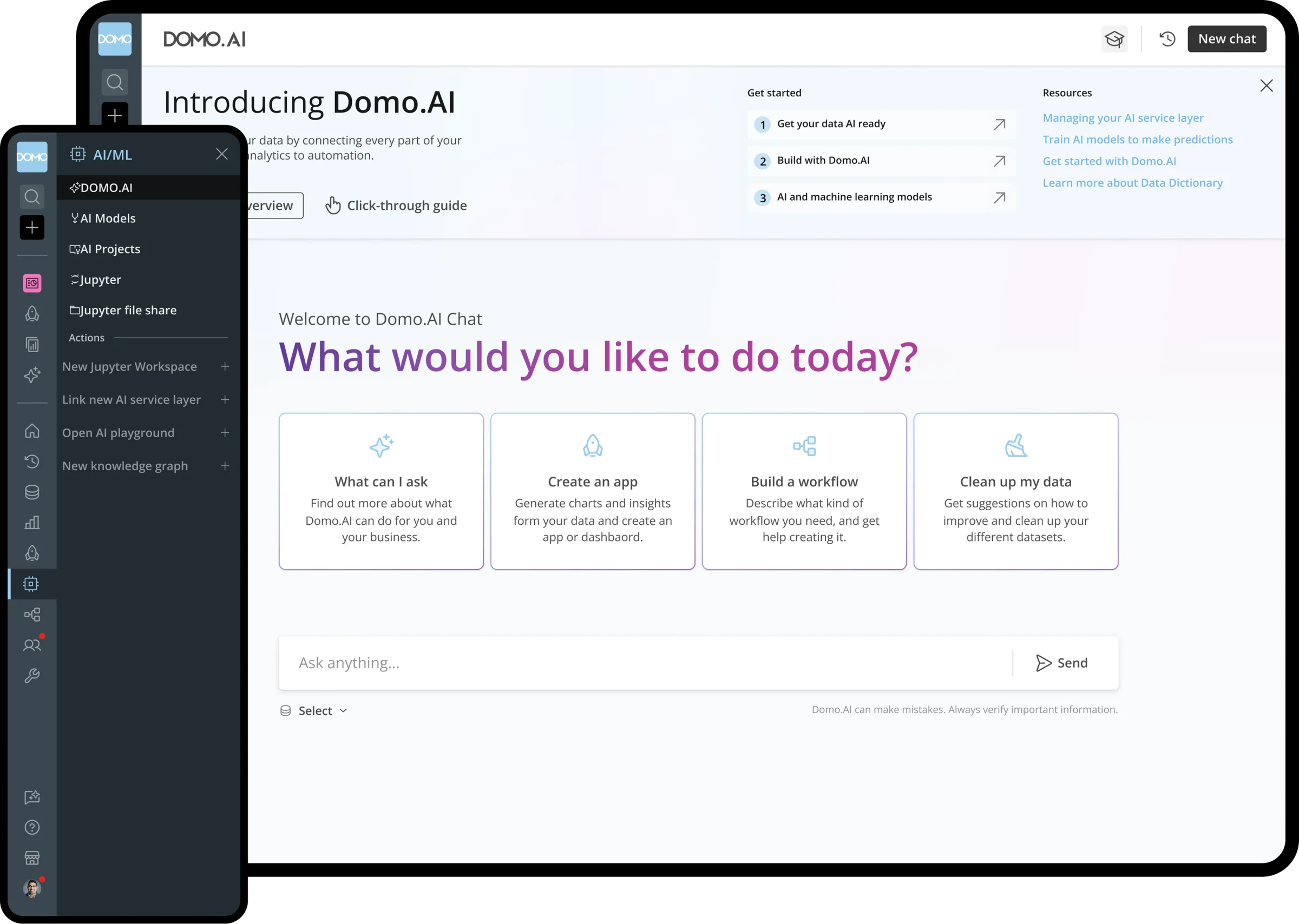Select AI Models menu item

pyautogui.click(x=108, y=219)
